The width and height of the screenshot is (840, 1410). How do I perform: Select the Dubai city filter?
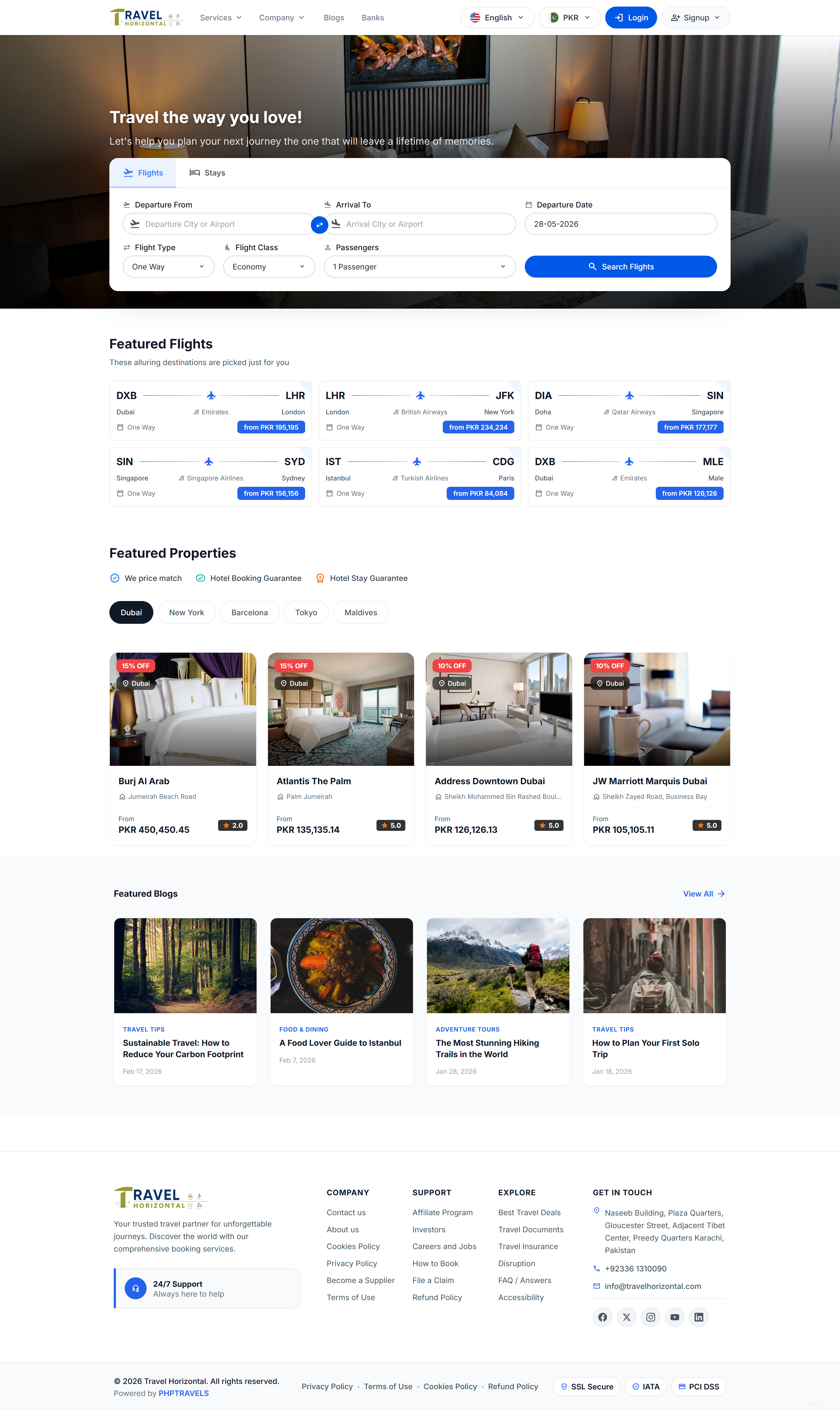(131, 612)
